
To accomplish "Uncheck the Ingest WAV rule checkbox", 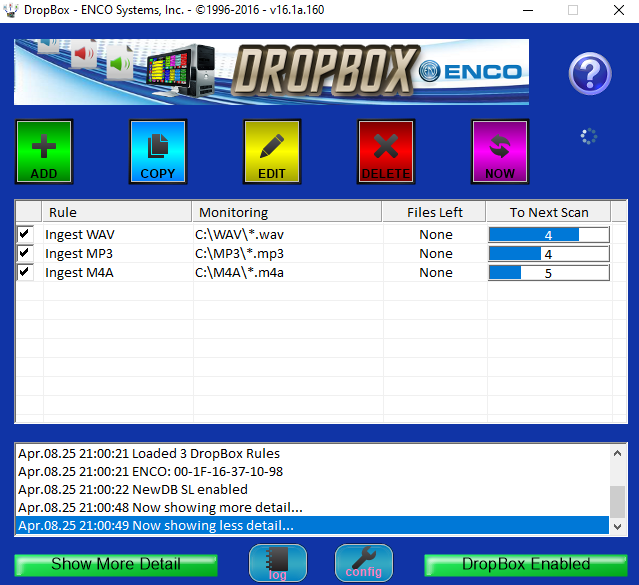I will 24,234.
